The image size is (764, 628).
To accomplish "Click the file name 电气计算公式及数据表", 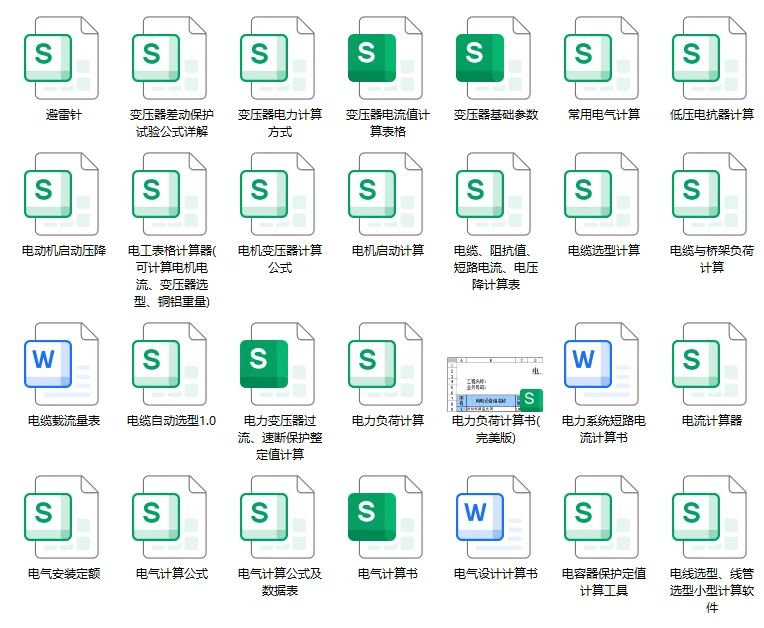I will [280, 582].
